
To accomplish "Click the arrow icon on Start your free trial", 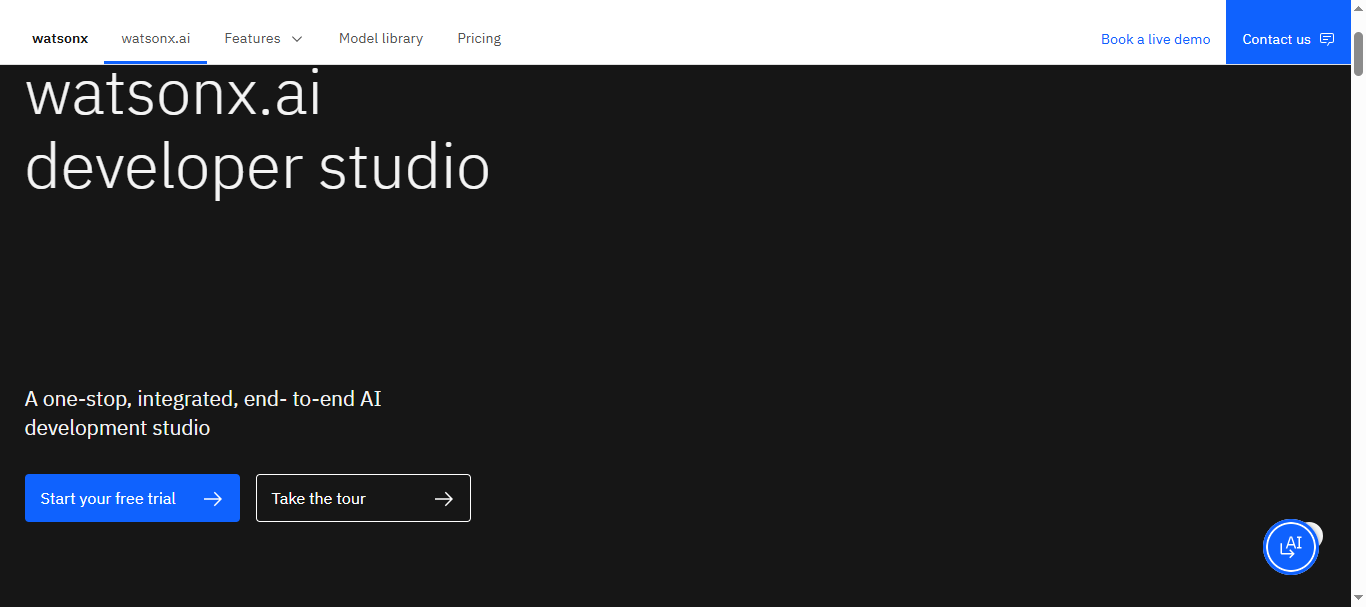I will click(213, 499).
